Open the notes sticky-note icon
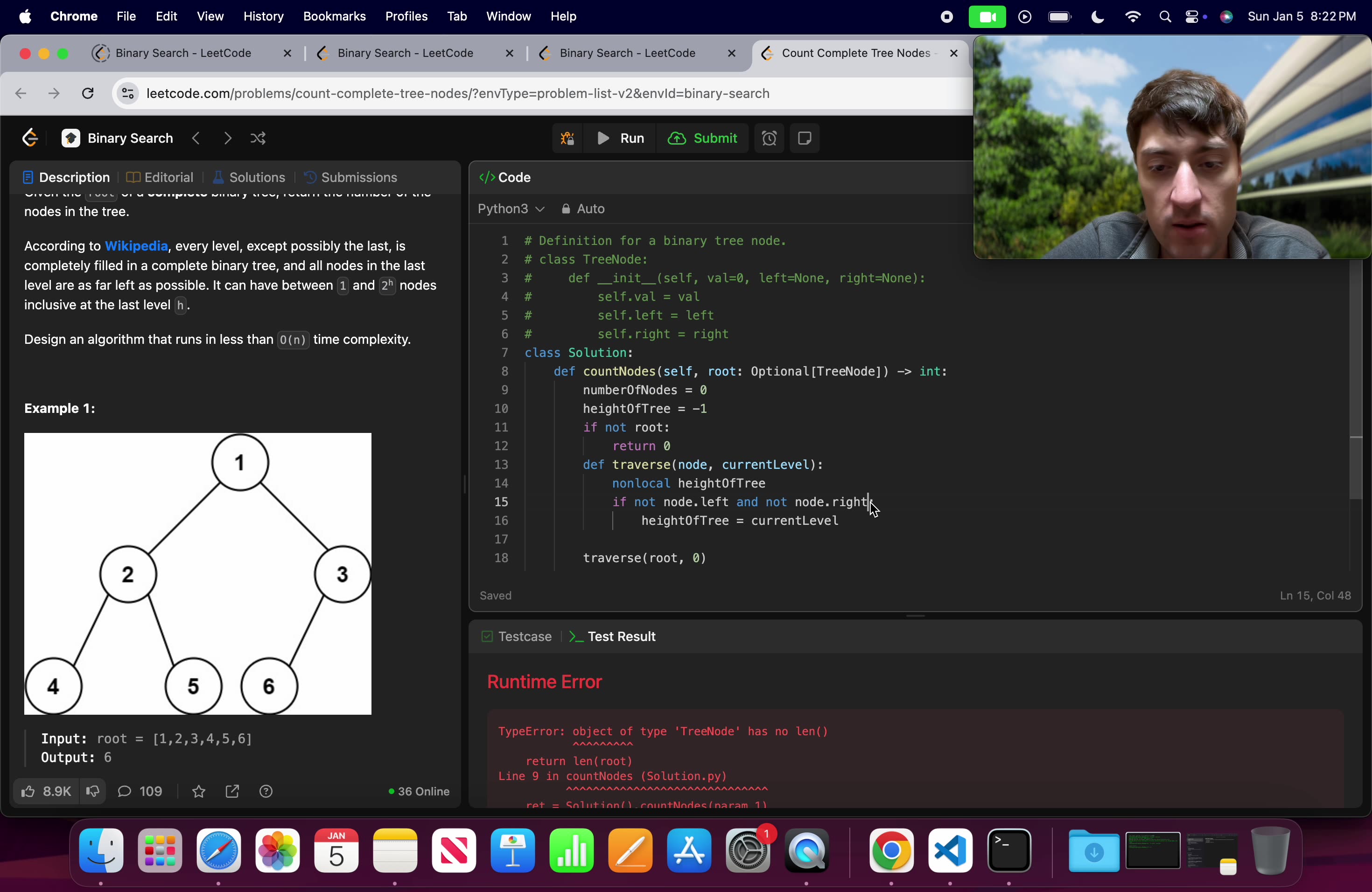Screen dimensions: 1372x892 click(x=805, y=138)
